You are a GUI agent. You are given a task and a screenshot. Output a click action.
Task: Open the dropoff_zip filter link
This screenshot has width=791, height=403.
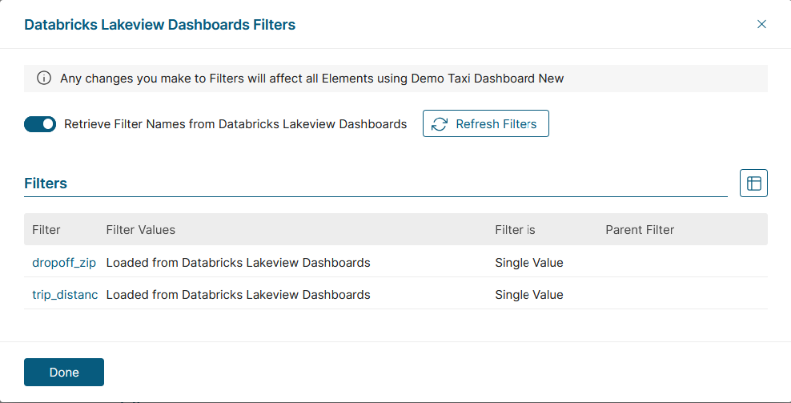pos(64,263)
